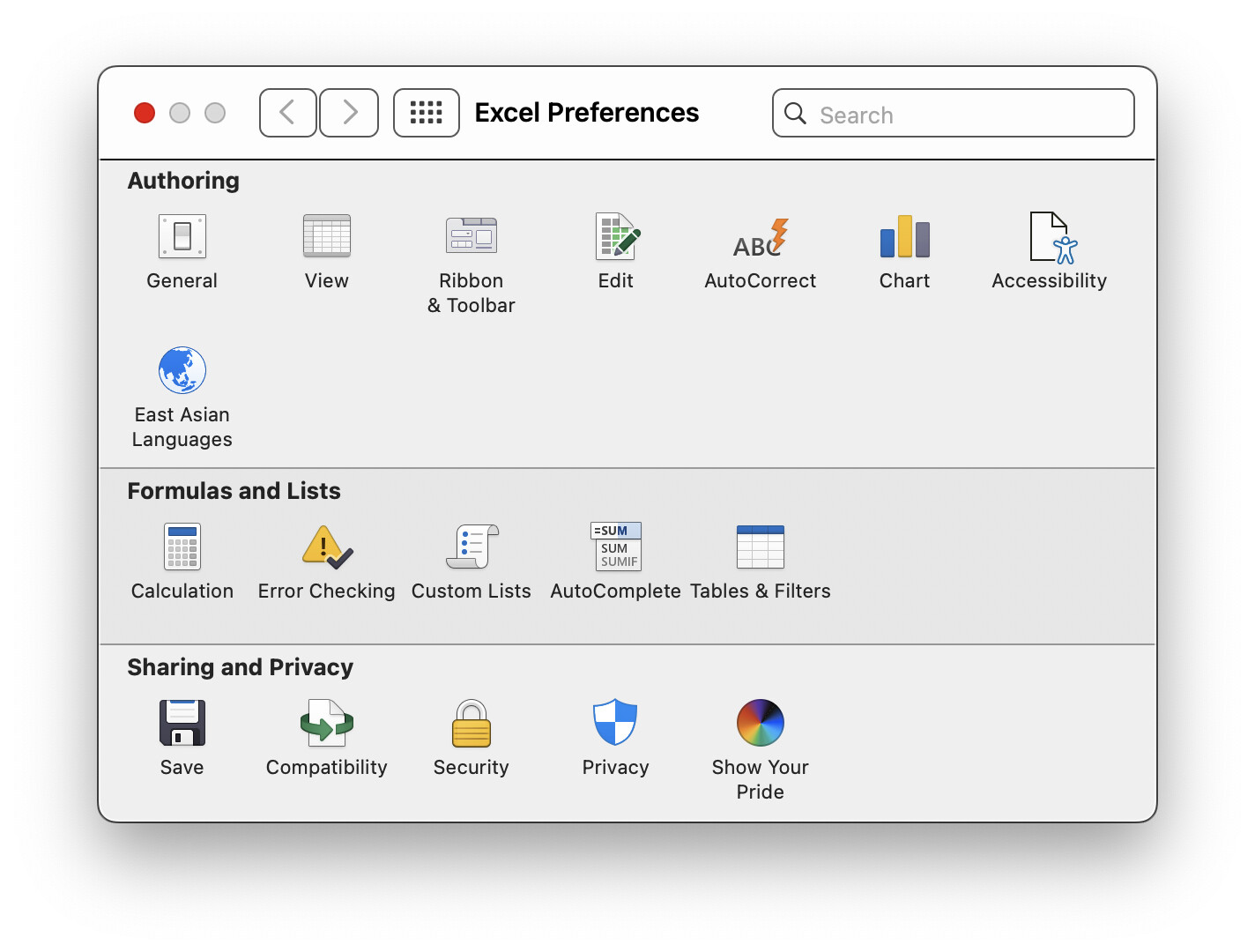Select the Privacy shield icon

615,723
